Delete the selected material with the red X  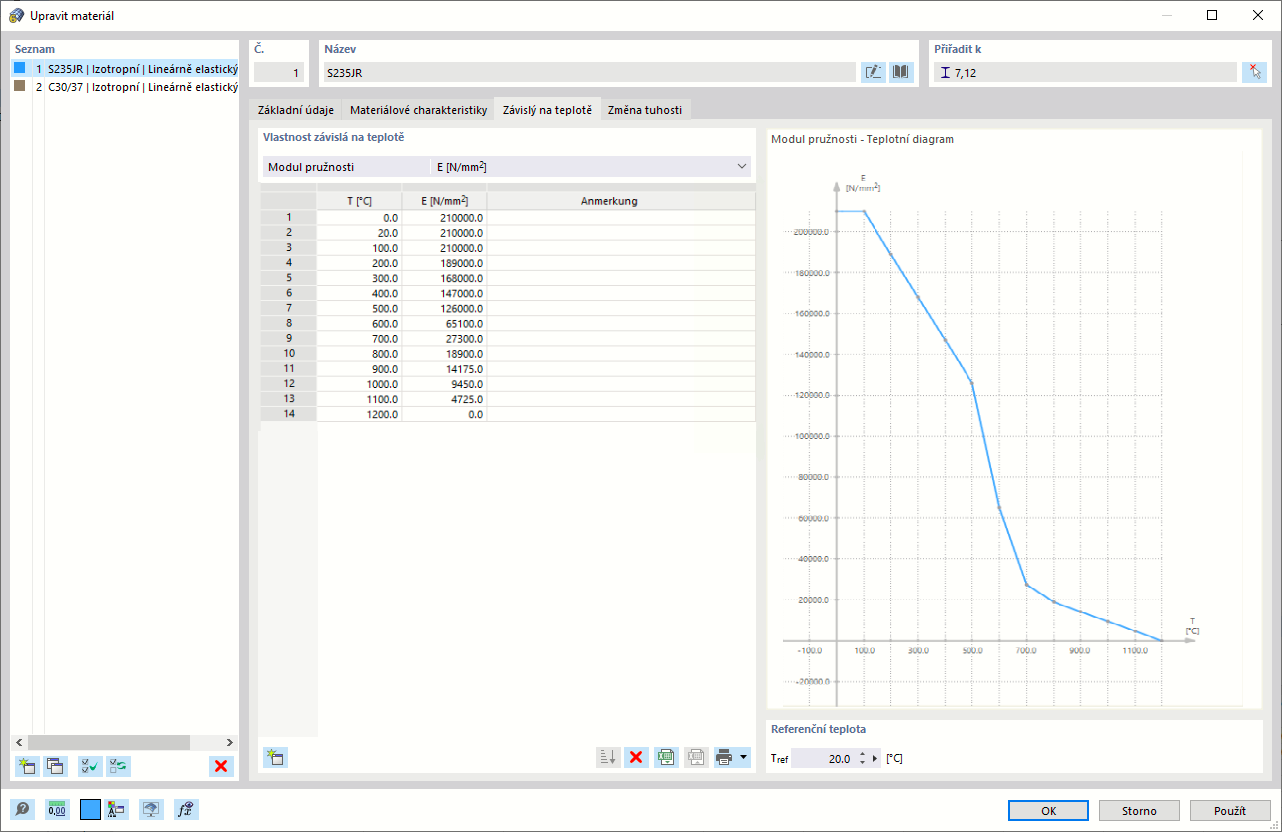coord(221,767)
